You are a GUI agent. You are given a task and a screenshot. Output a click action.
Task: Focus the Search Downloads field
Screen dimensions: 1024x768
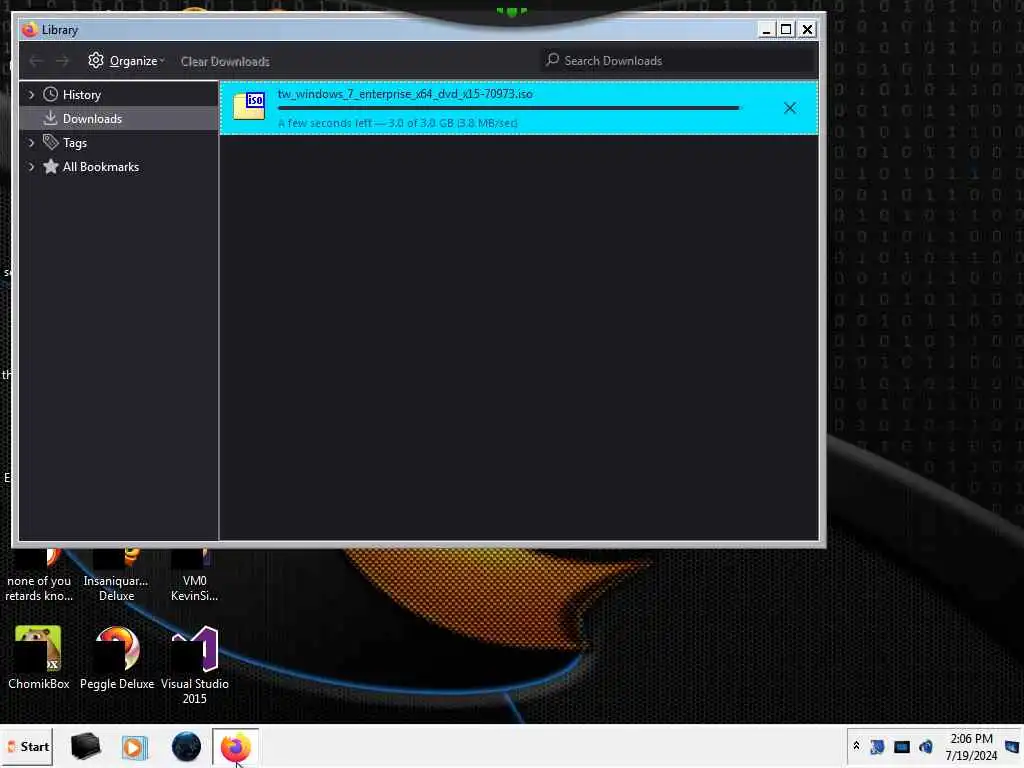pyautogui.click(x=678, y=61)
